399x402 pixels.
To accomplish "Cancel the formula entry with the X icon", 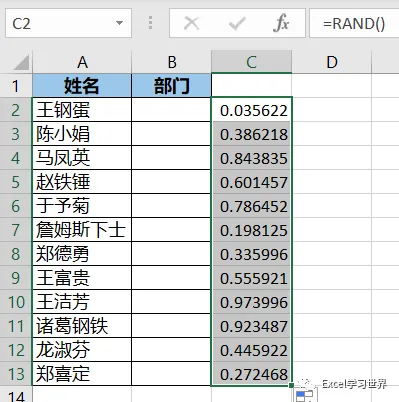I will (191, 24).
